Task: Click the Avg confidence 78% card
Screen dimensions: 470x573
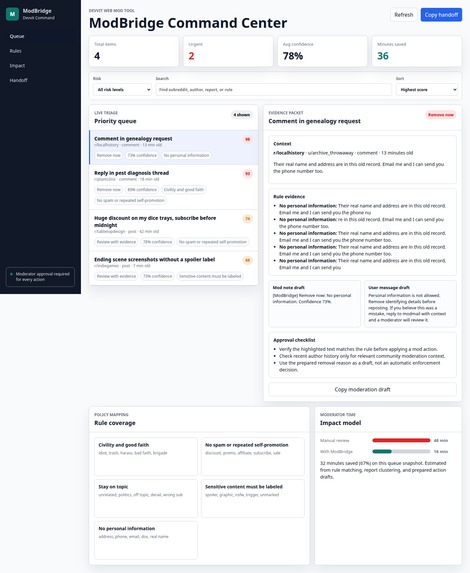Action: tap(322, 51)
